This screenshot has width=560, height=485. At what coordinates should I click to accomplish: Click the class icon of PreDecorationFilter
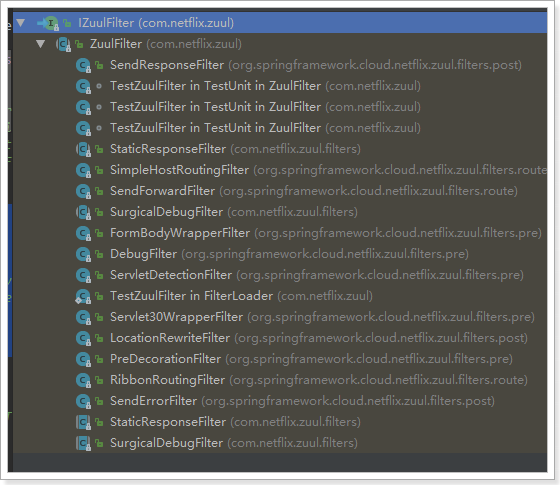coord(84,359)
